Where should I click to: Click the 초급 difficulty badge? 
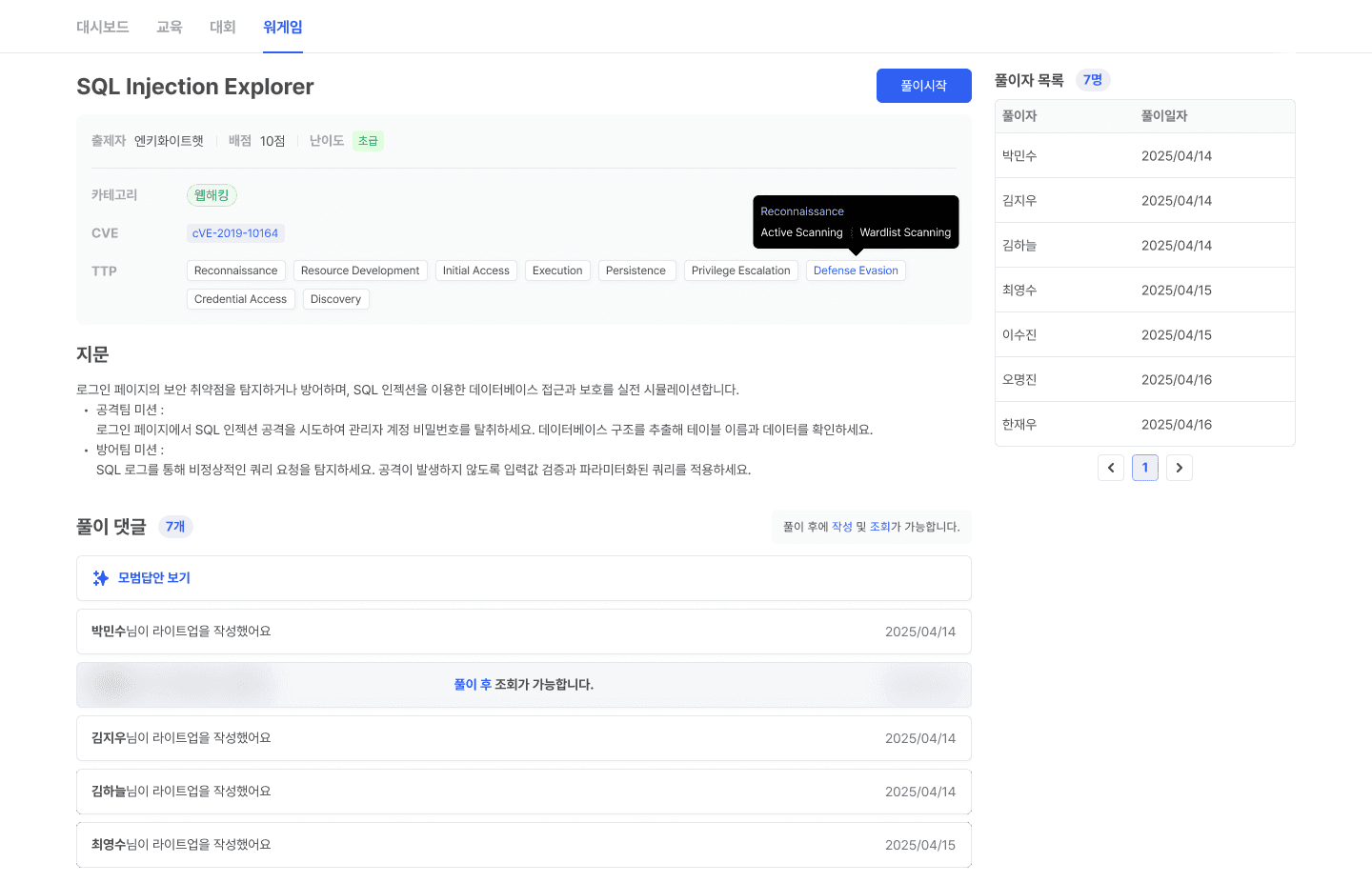point(368,141)
